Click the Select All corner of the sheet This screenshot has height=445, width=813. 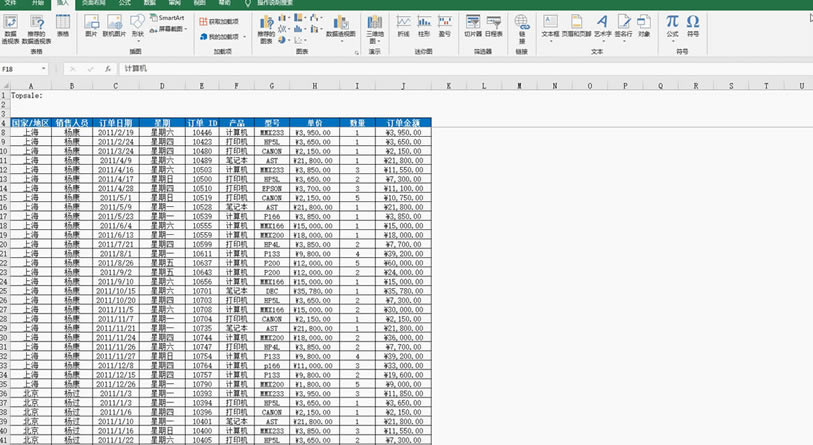pyautogui.click(x=5, y=86)
